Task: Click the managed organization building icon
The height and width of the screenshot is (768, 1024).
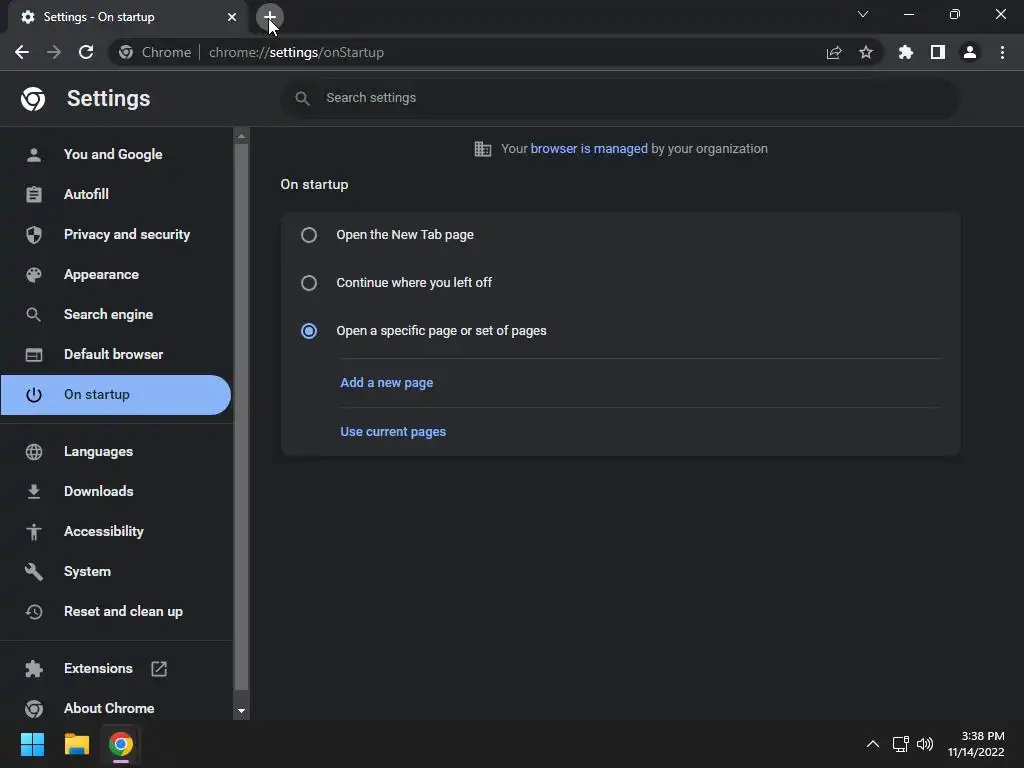Action: click(483, 149)
